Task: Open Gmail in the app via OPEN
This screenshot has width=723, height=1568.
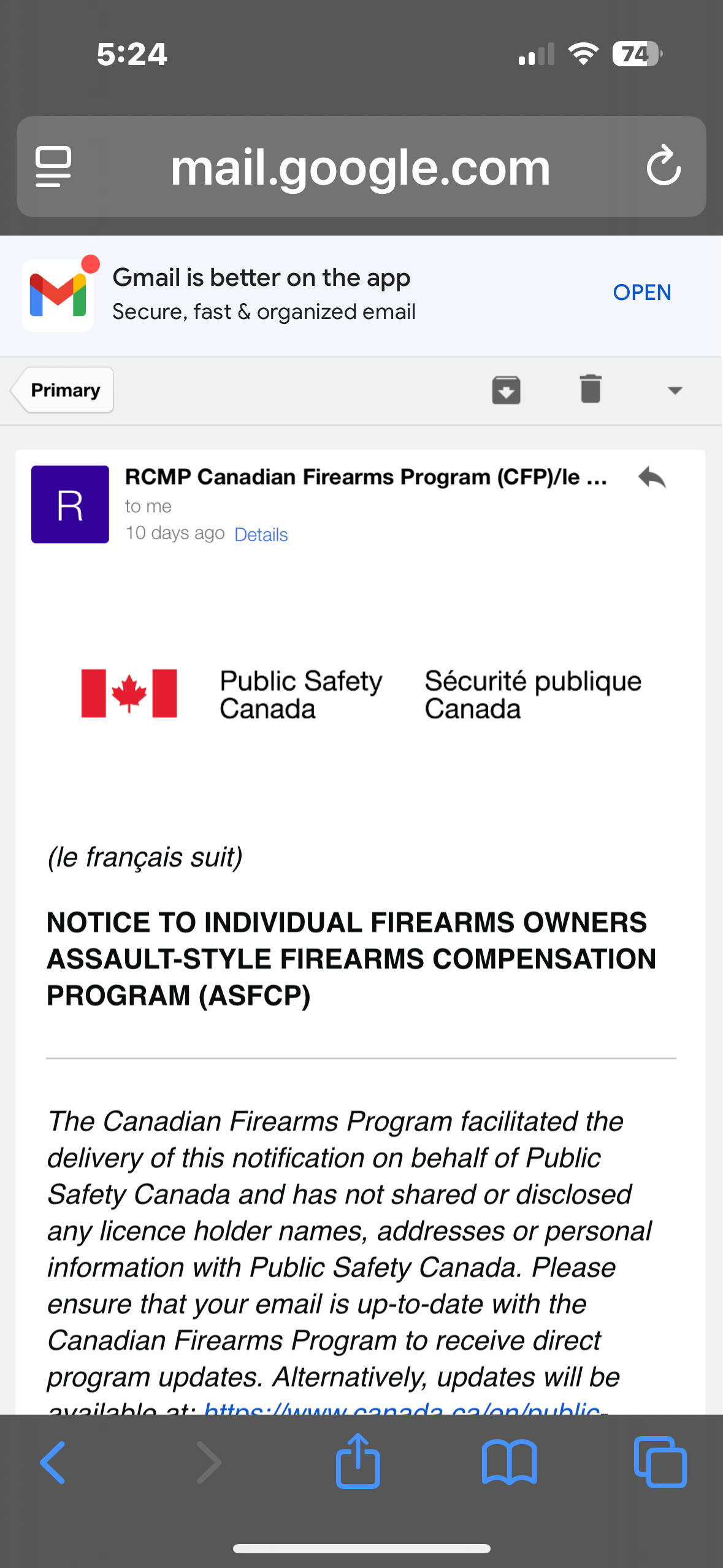Action: tap(641, 293)
